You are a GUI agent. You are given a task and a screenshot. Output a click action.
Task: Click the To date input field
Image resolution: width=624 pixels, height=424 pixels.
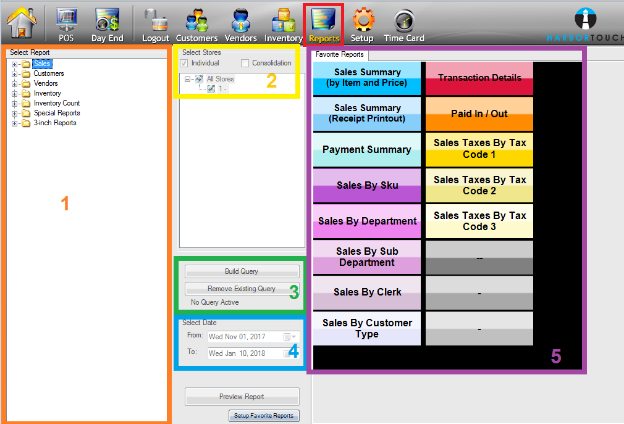click(x=245, y=353)
